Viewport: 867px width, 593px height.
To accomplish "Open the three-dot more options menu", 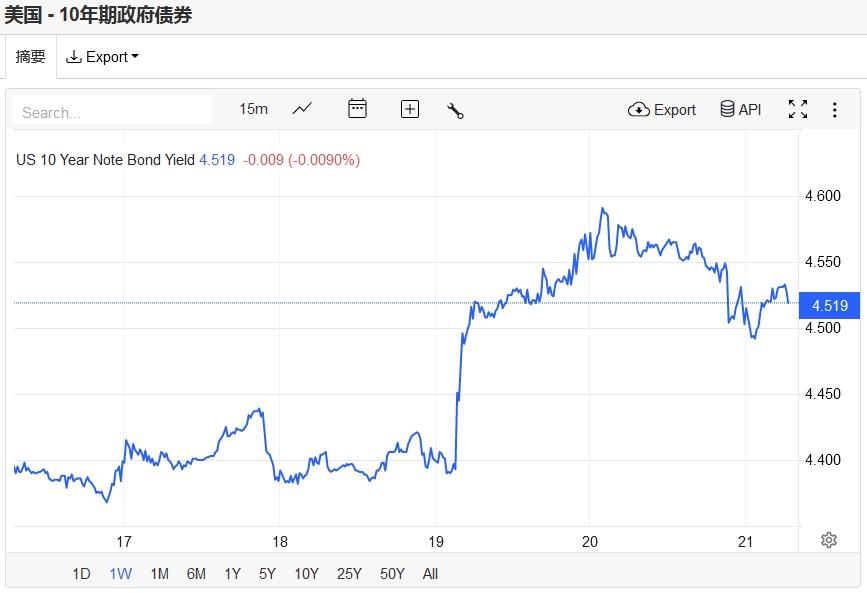I will click(x=834, y=109).
